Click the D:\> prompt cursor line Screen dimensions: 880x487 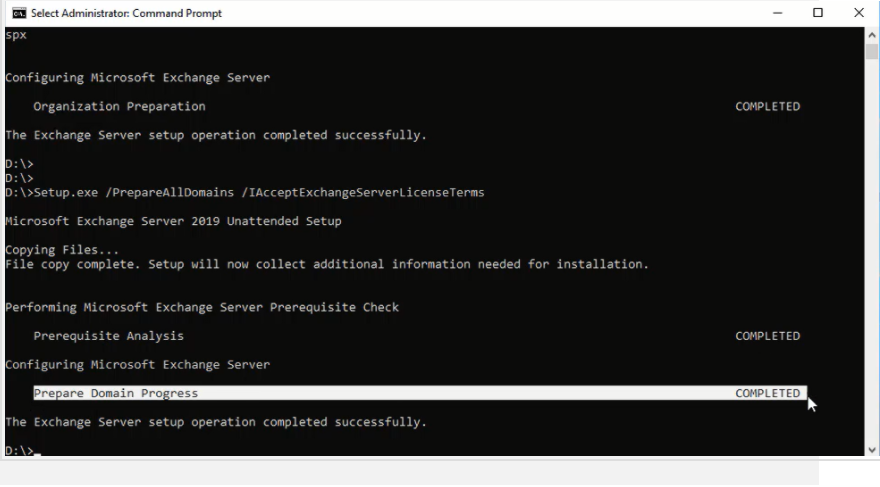click(x=20, y=451)
